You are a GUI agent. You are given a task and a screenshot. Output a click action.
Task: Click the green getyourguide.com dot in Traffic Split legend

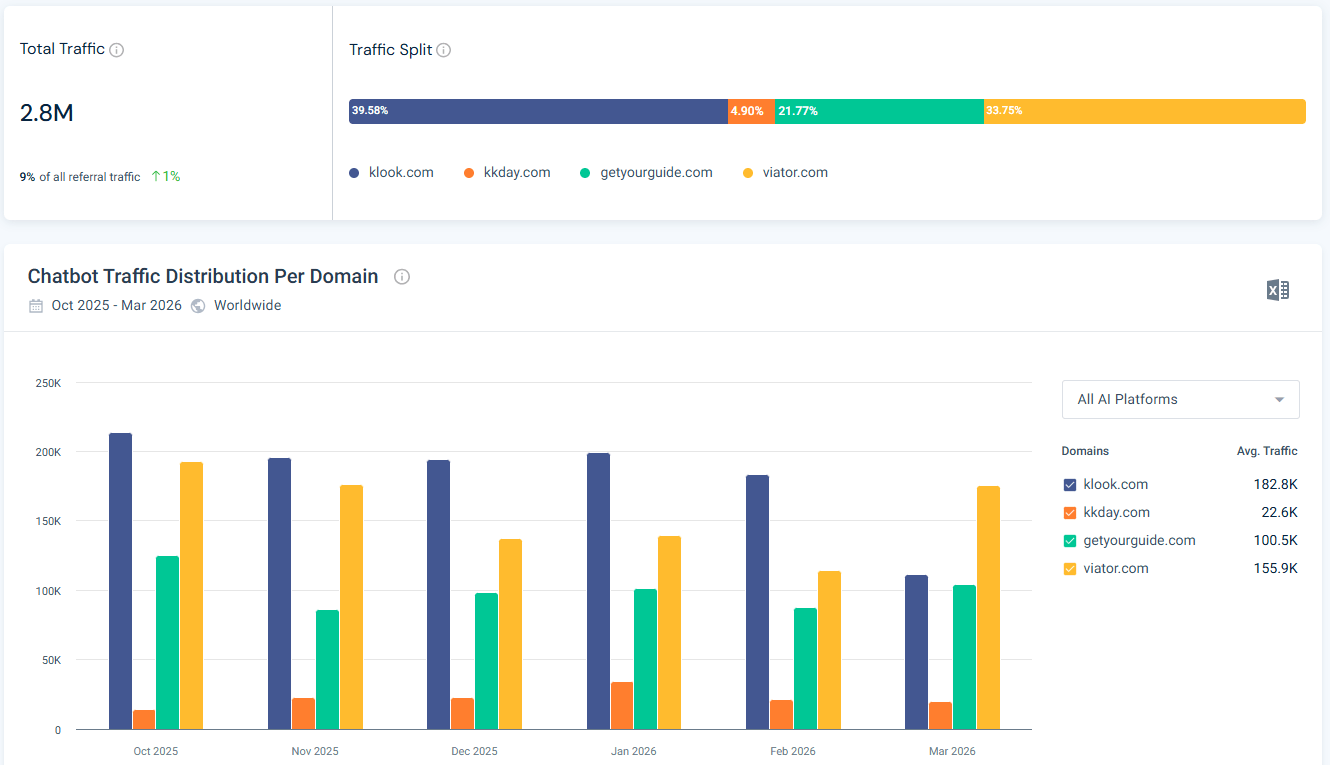(x=585, y=173)
